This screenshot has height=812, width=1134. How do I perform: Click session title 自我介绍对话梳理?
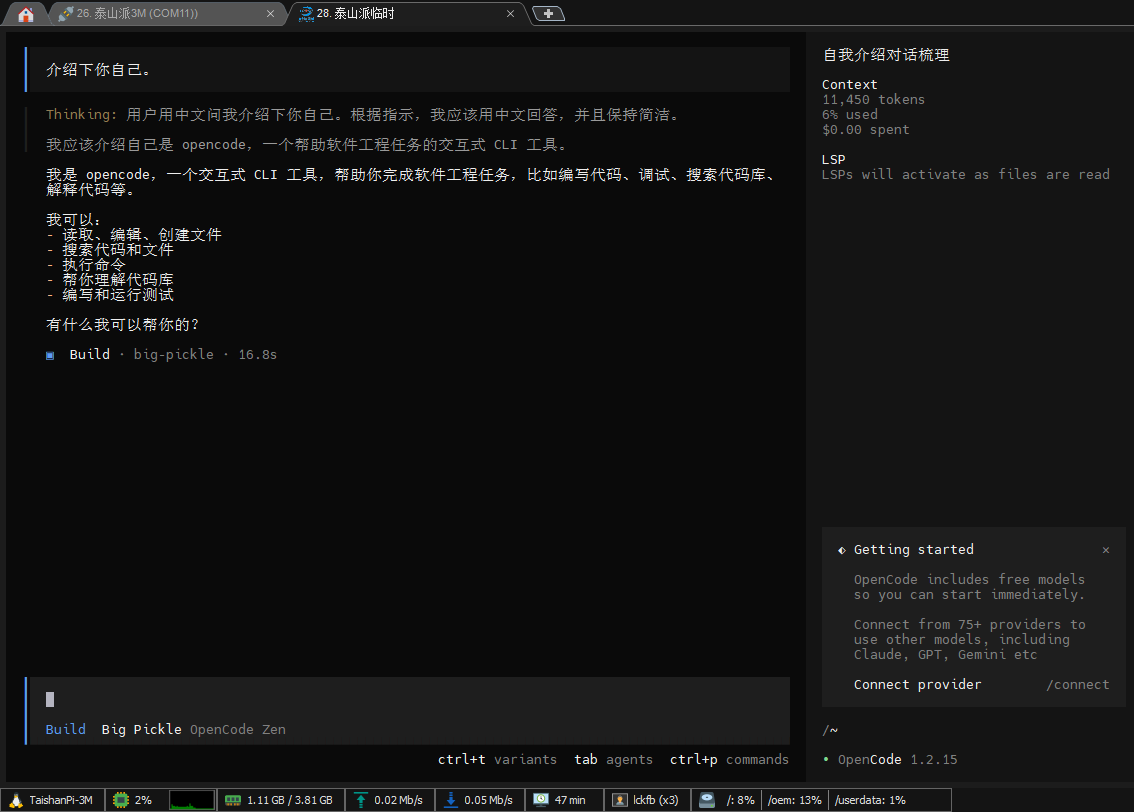(886, 54)
